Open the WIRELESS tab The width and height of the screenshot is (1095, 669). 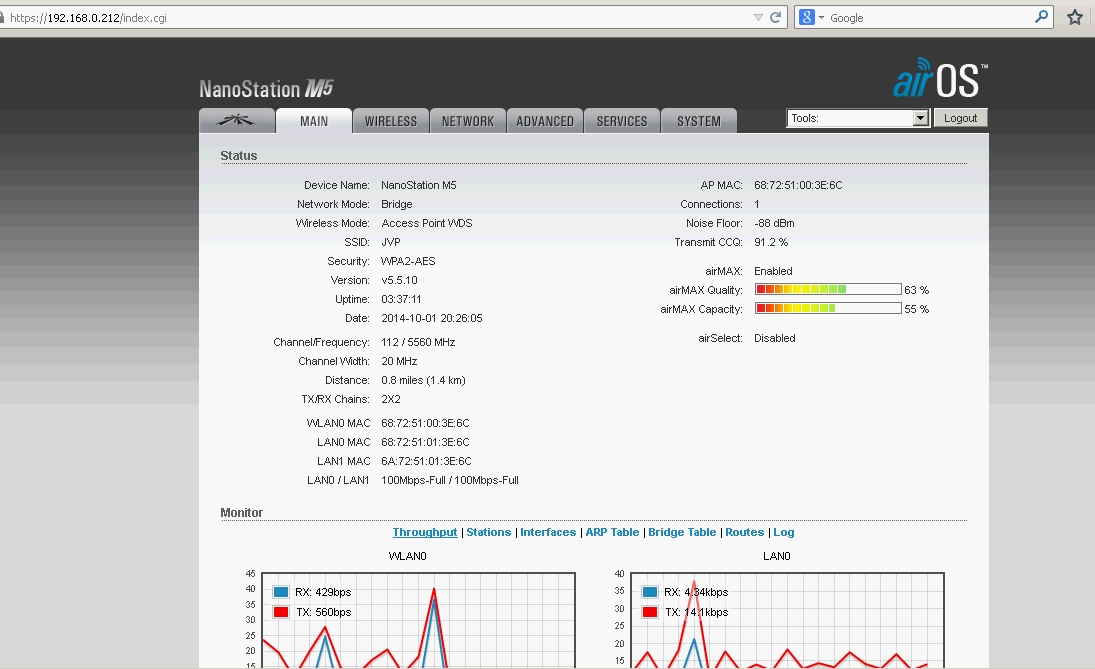pos(390,121)
